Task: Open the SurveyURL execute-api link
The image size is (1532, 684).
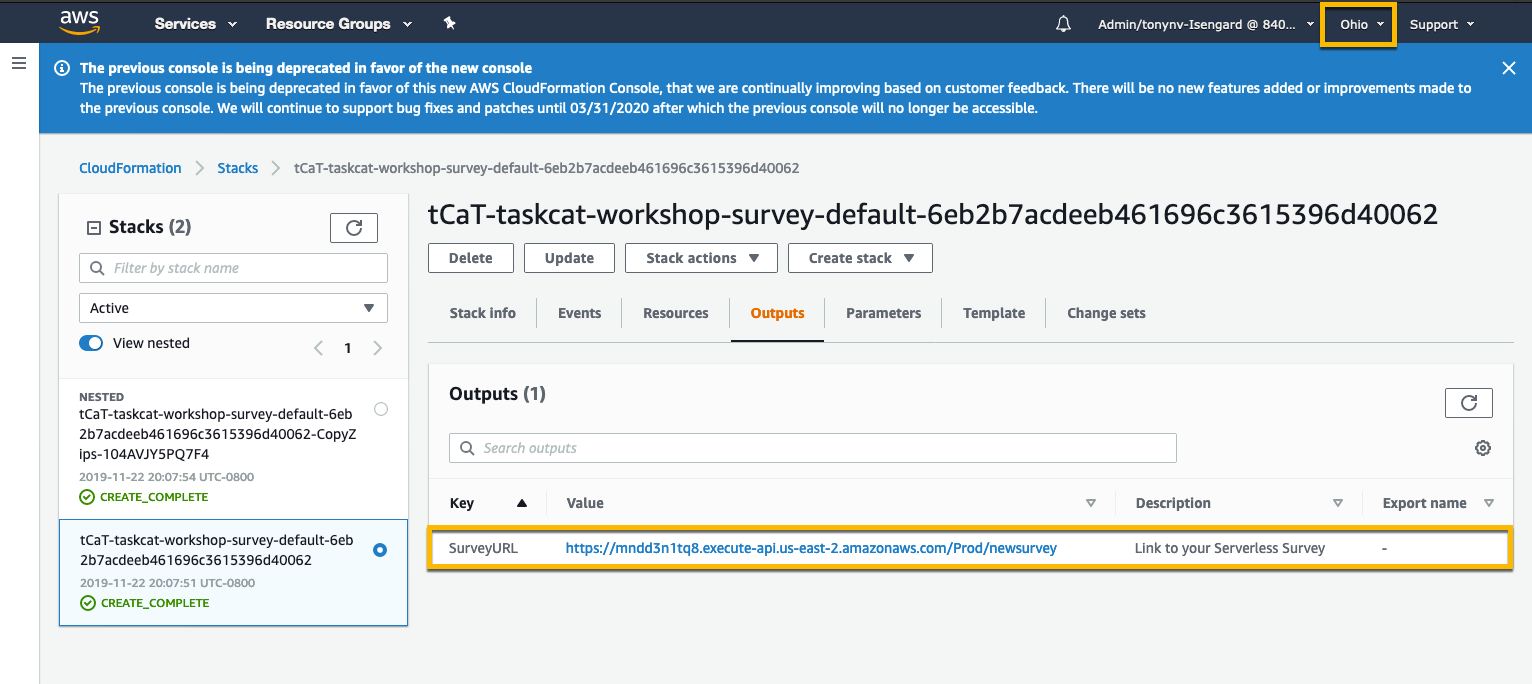Action: [x=811, y=548]
